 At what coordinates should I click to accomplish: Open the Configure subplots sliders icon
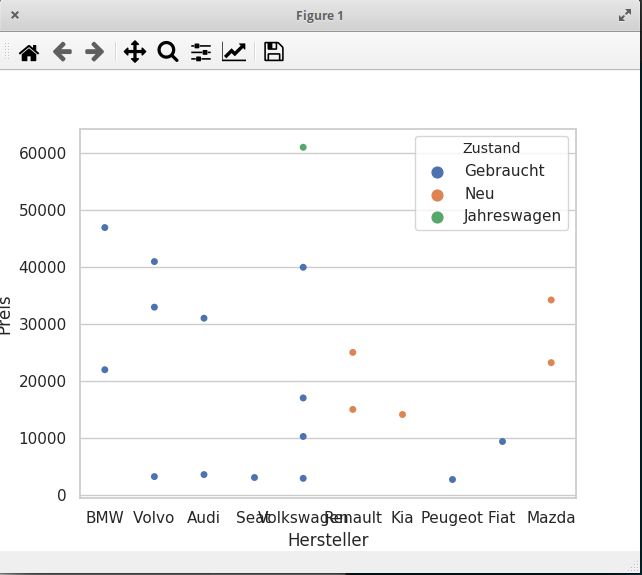pyautogui.click(x=201, y=52)
